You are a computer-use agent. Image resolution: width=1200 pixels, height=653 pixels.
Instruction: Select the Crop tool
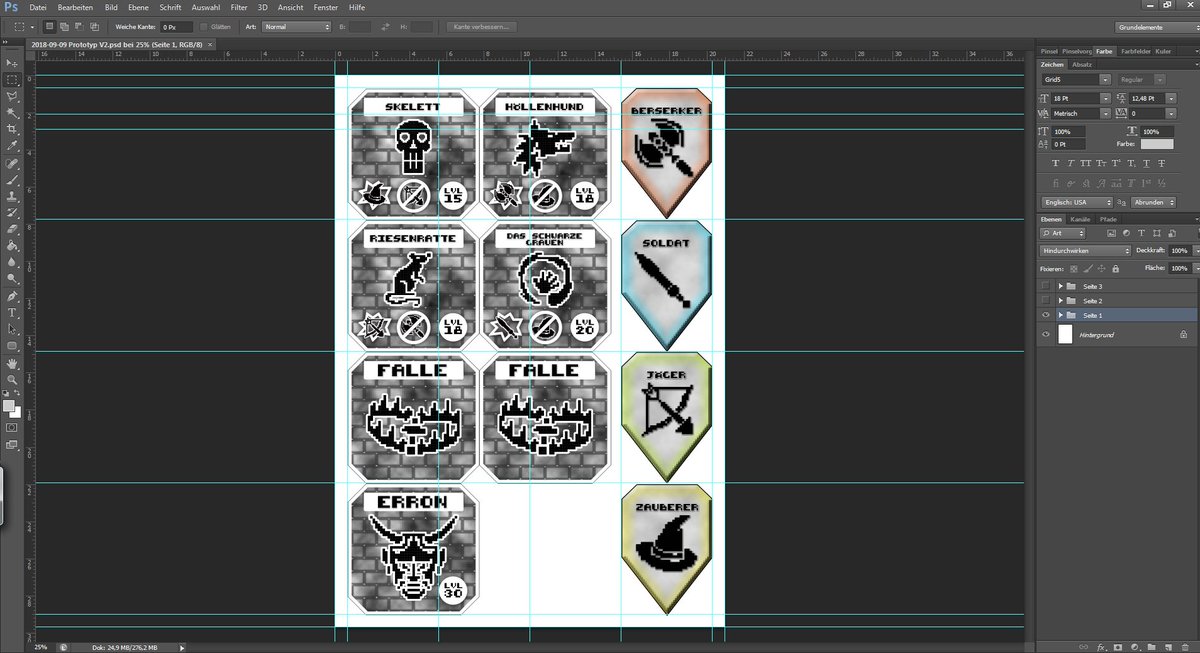coord(13,129)
